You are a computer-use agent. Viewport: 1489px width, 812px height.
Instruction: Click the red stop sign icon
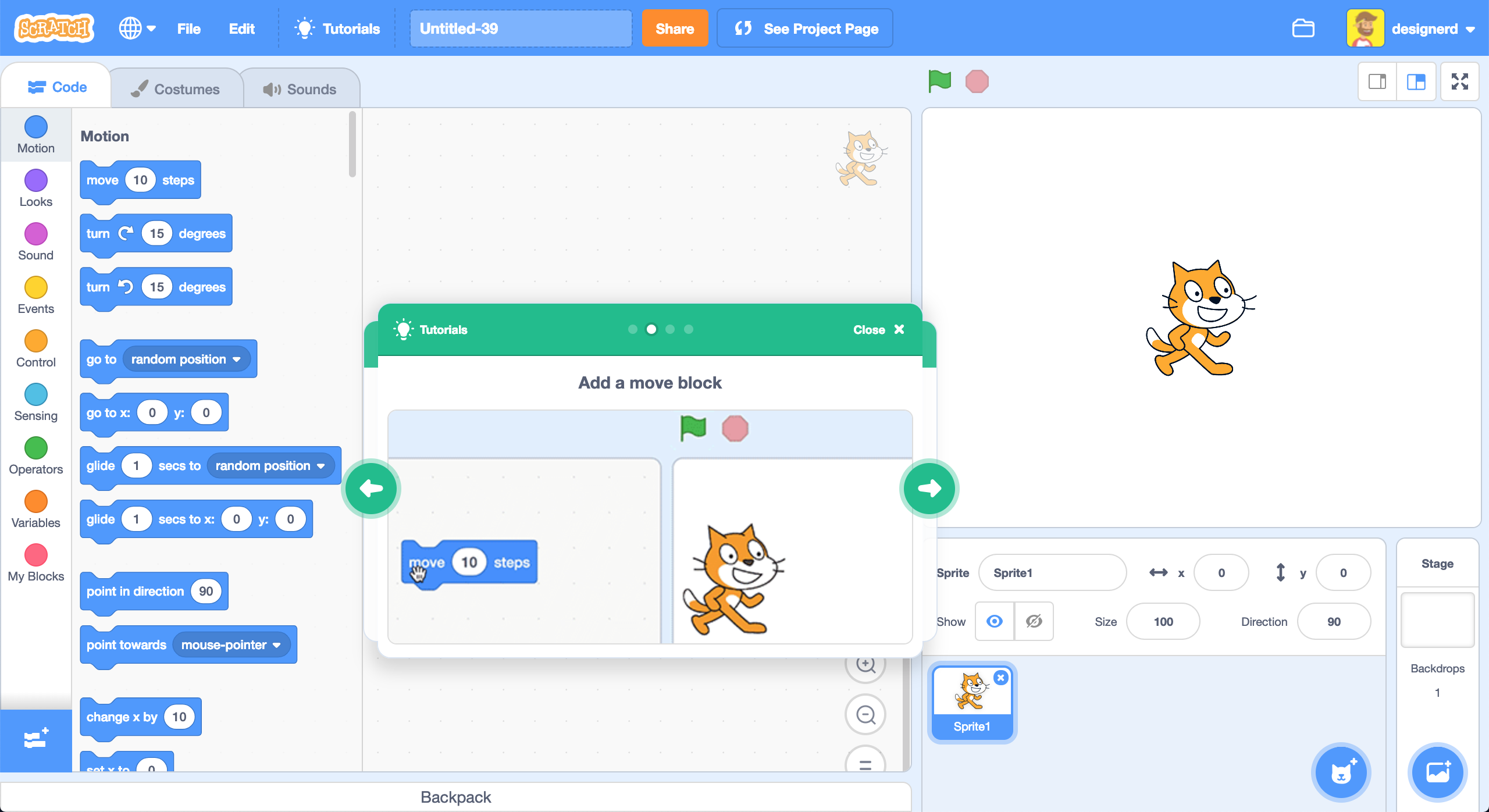(978, 81)
